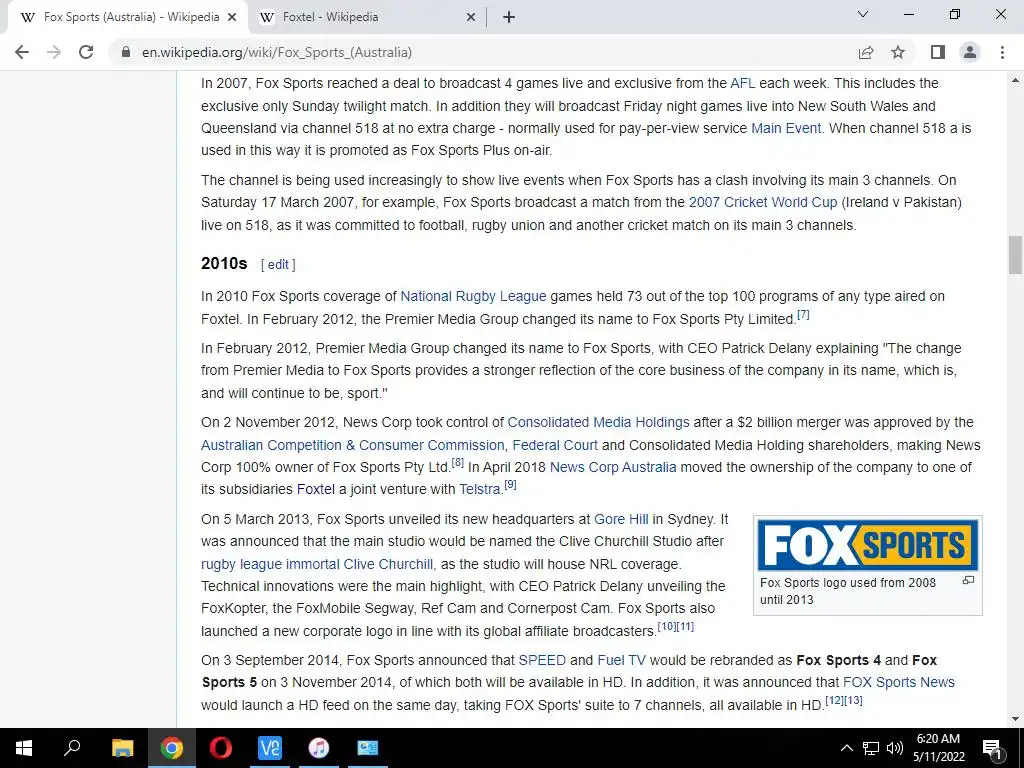Click Chrome icon in taskbar
Screen dimensions: 1024x768
(x=171, y=748)
